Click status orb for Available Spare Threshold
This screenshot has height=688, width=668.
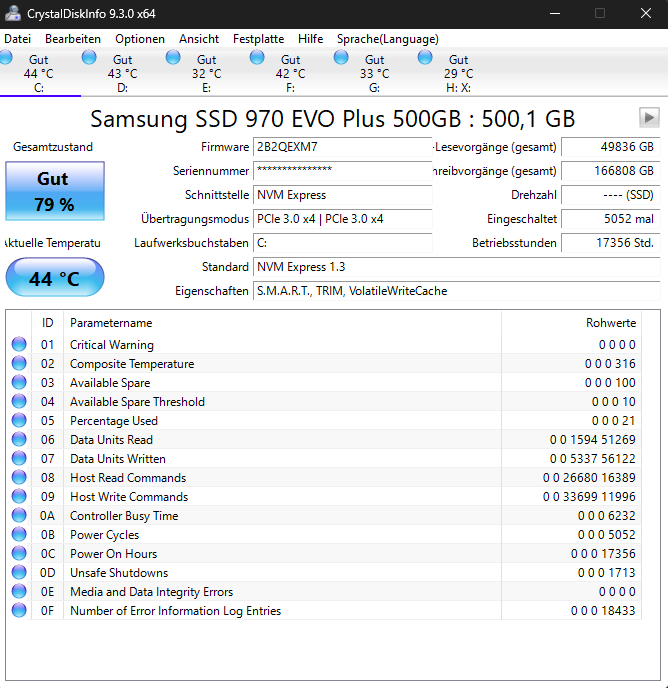coord(19,401)
